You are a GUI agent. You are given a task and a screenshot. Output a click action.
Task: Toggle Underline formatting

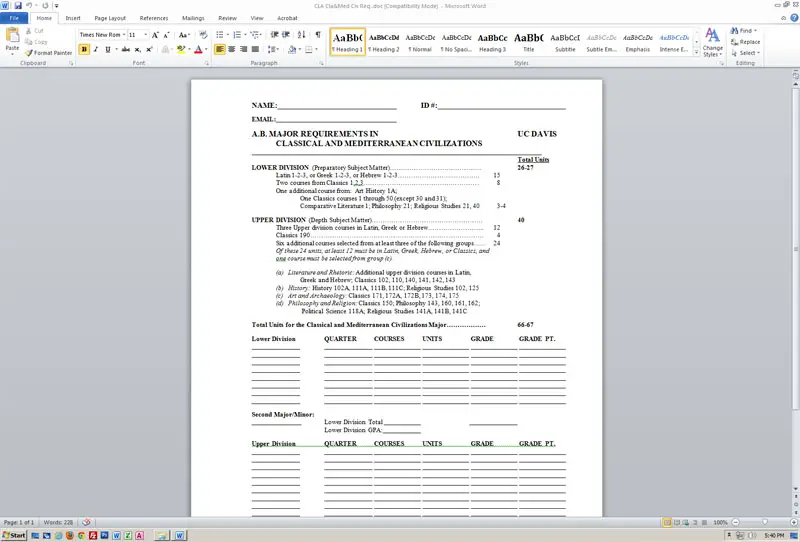point(108,50)
